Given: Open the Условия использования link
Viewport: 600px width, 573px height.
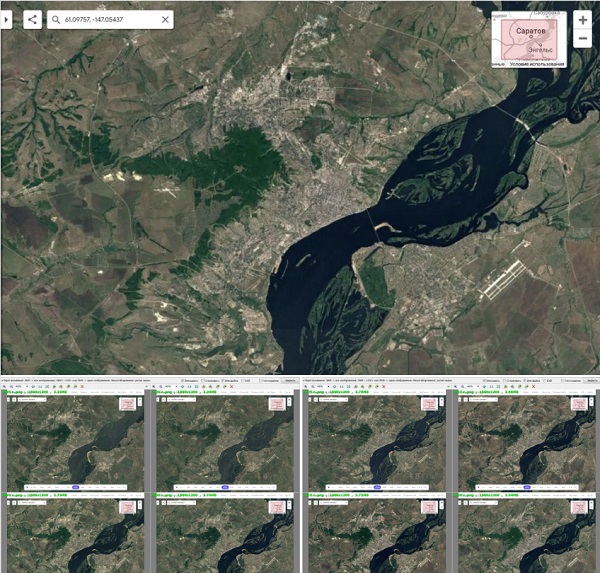Looking at the screenshot, I should (537, 64).
